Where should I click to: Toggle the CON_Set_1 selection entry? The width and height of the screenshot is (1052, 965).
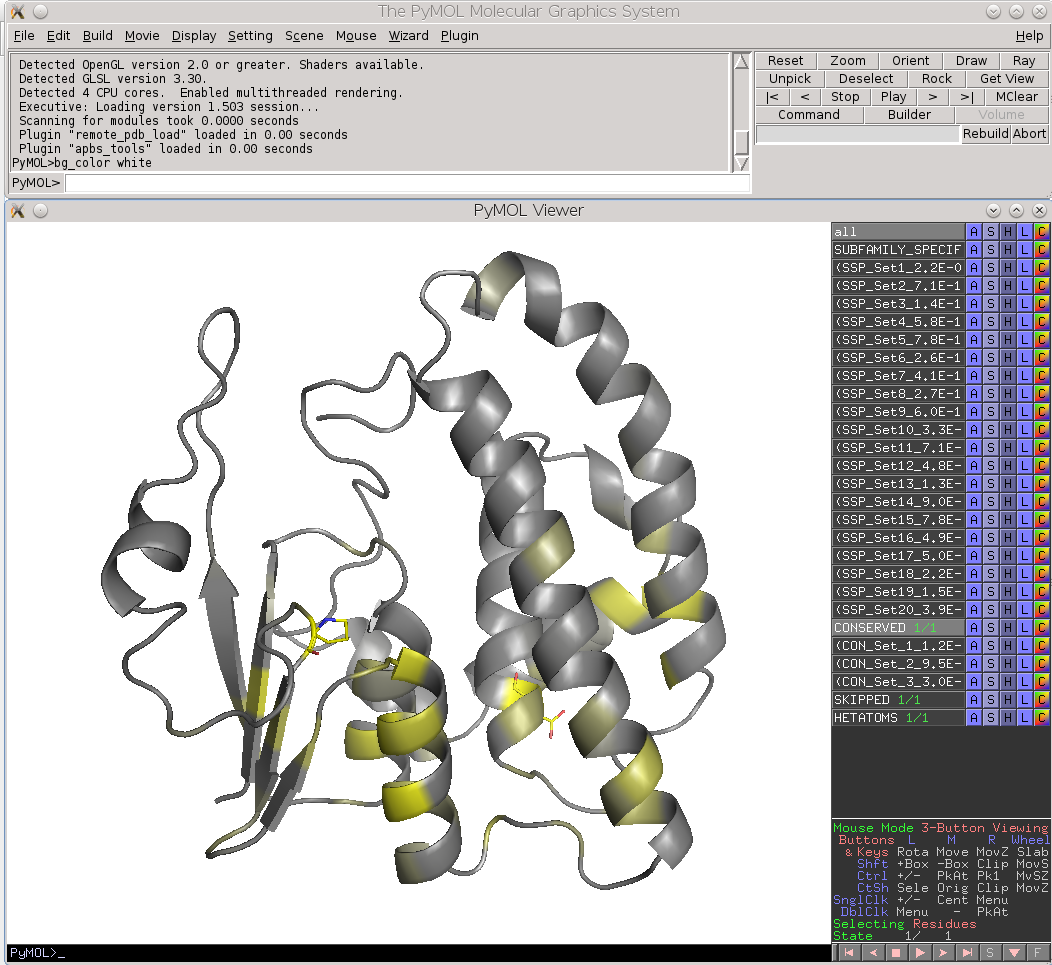pos(898,646)
